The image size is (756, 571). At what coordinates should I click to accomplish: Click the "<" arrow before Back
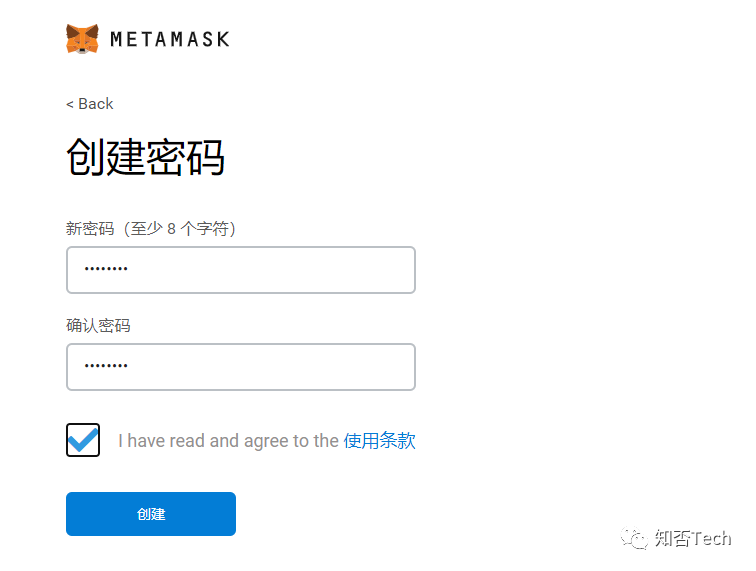point(70,104)
